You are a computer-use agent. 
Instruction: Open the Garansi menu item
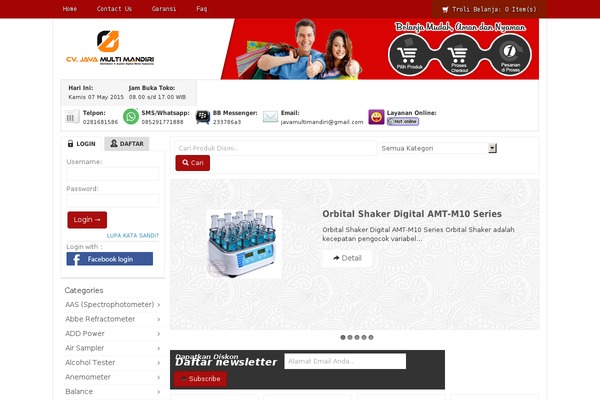pos(164,9)
